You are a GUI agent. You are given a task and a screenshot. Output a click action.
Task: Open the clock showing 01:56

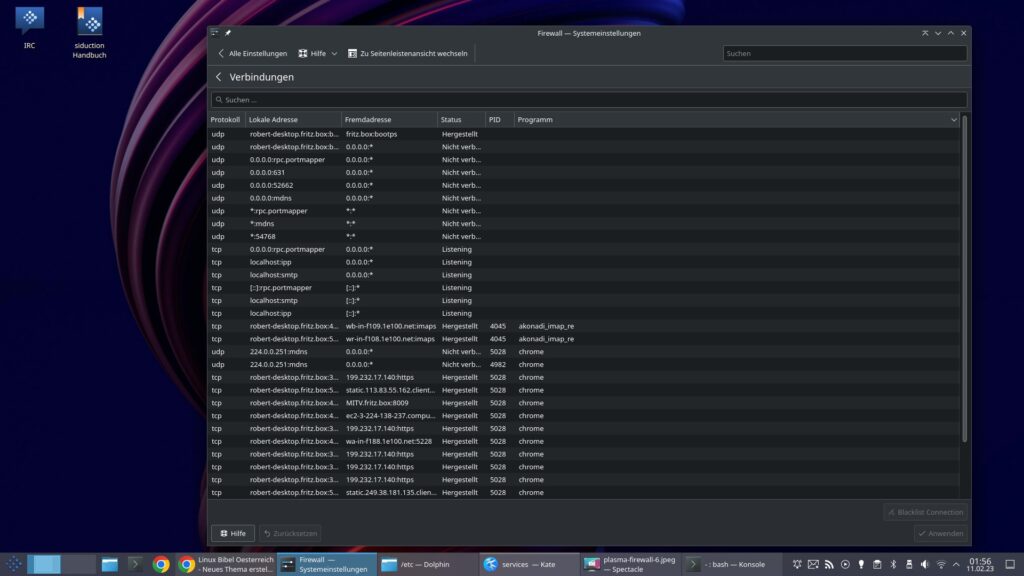click(x=980, y=564)
